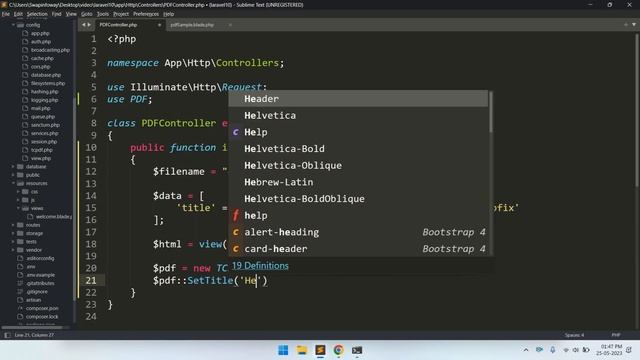640x360 pixels.
Task: Expand the vendor folder
Action: tap(13, 250)
